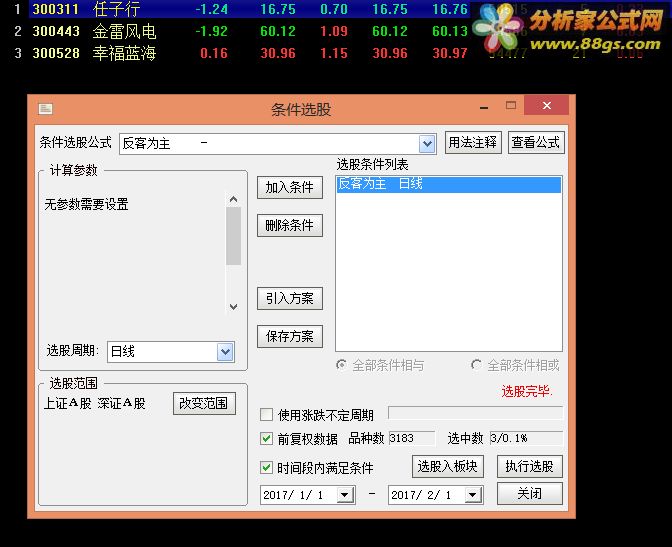Click the 选股入板块 button

coord(448,466)
